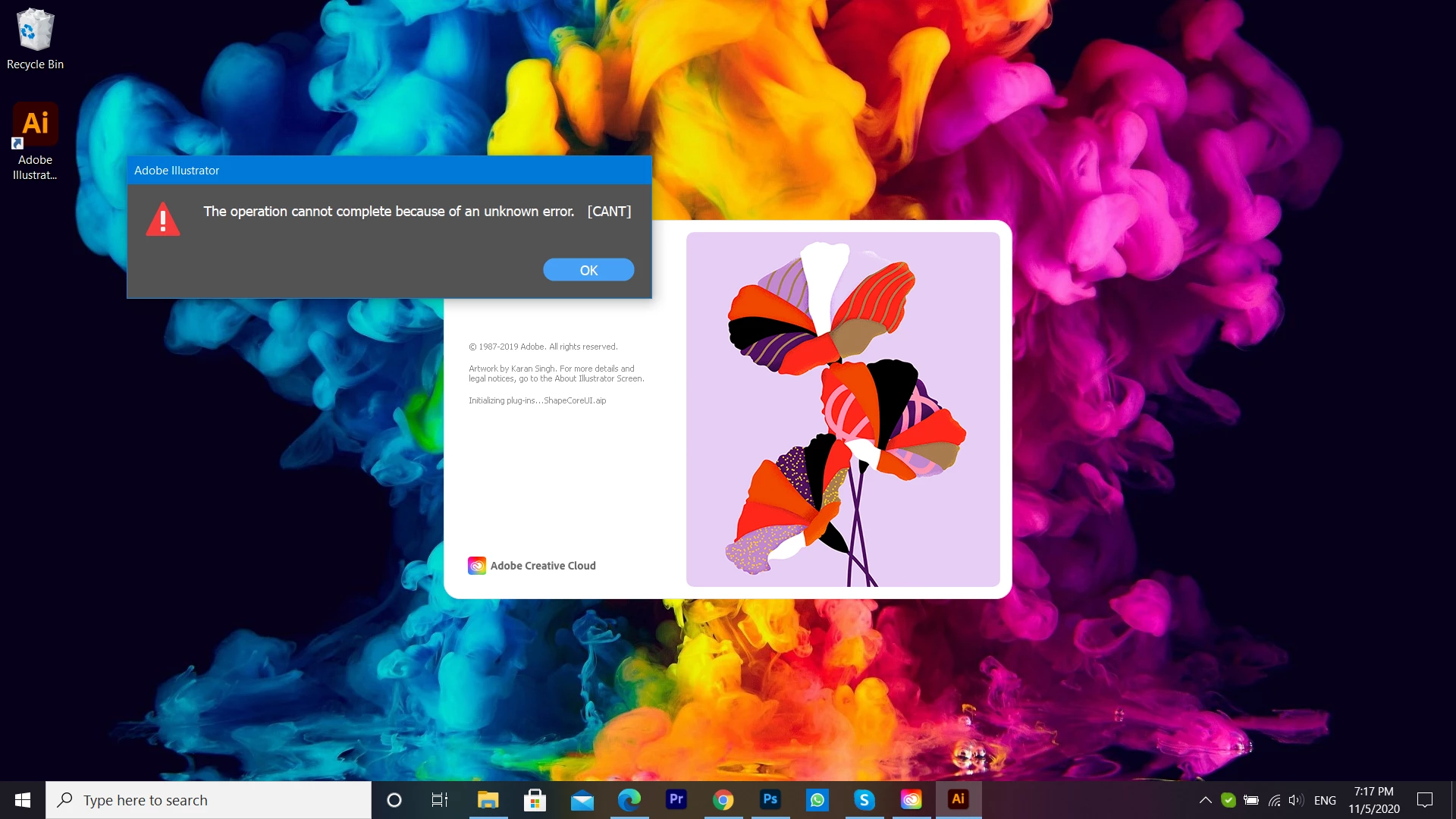Click OK in the Illustrator error dialog

[x=588, y=270]
